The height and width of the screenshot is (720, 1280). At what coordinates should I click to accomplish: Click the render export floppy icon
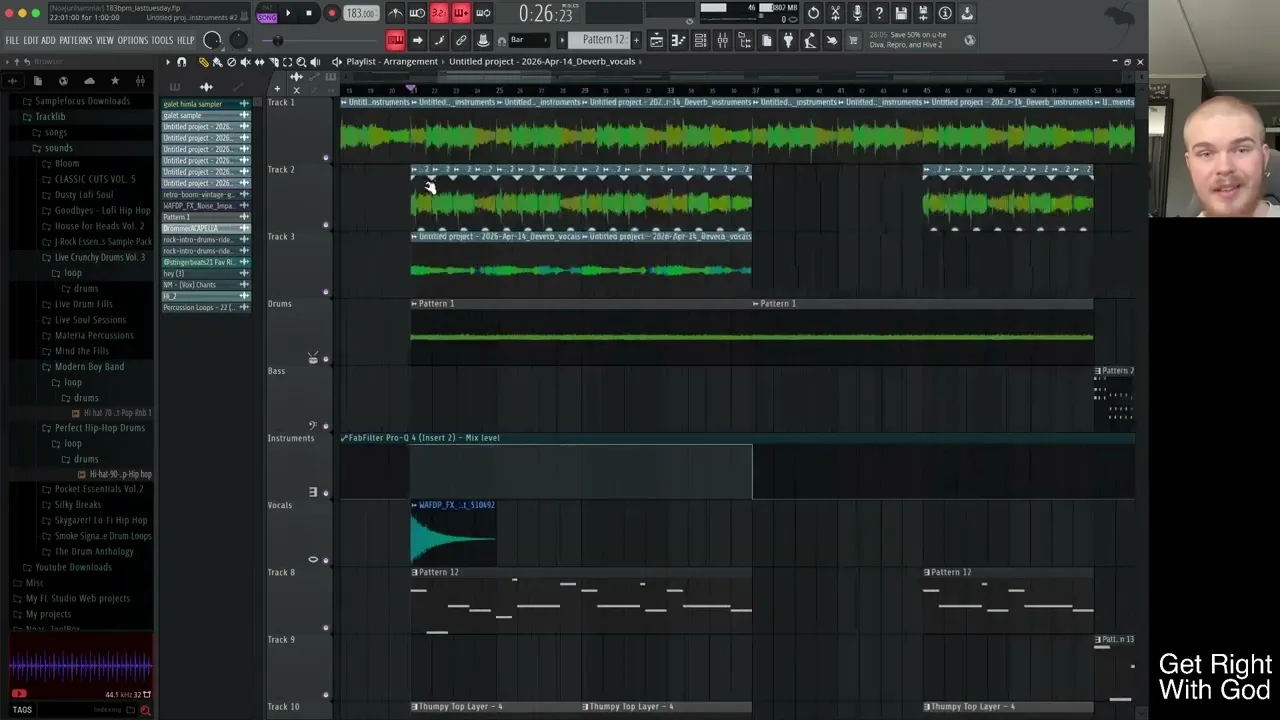[923, 13]
